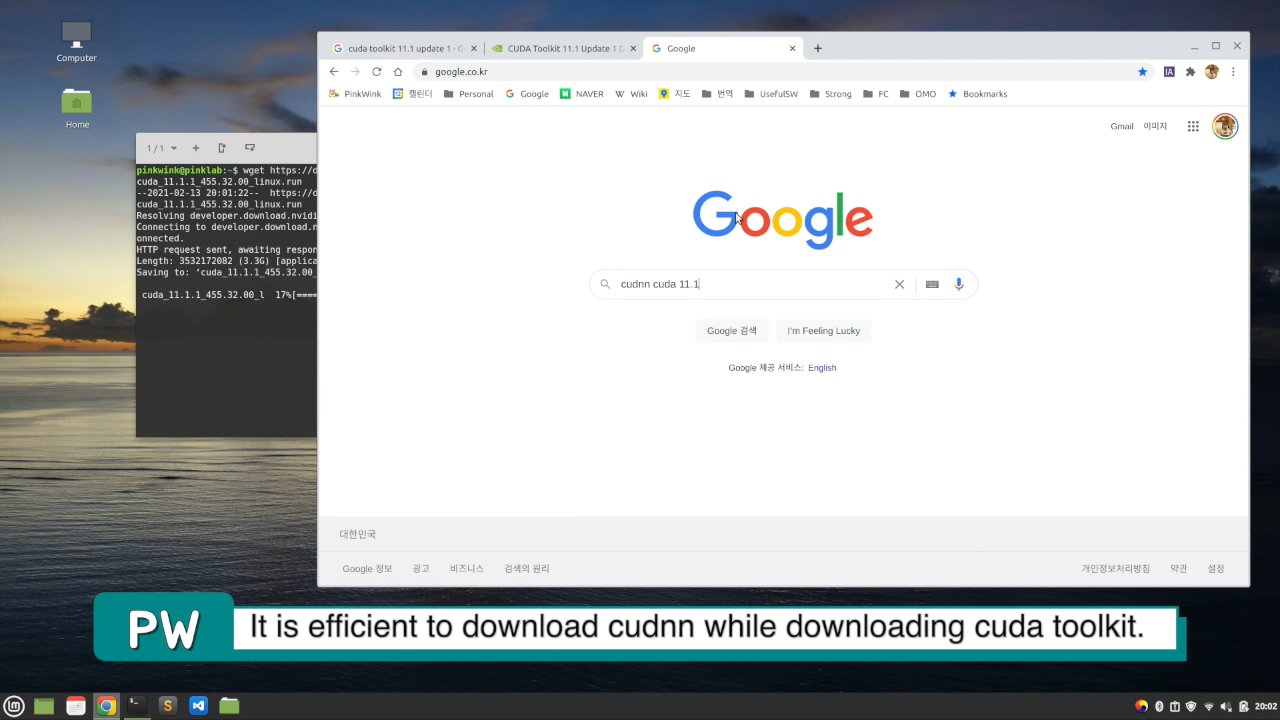Image resolution: width=1280 pixels, height=720 pixels.
Task: Open the Personal bookmarks folder
Action: coord(468,94)
